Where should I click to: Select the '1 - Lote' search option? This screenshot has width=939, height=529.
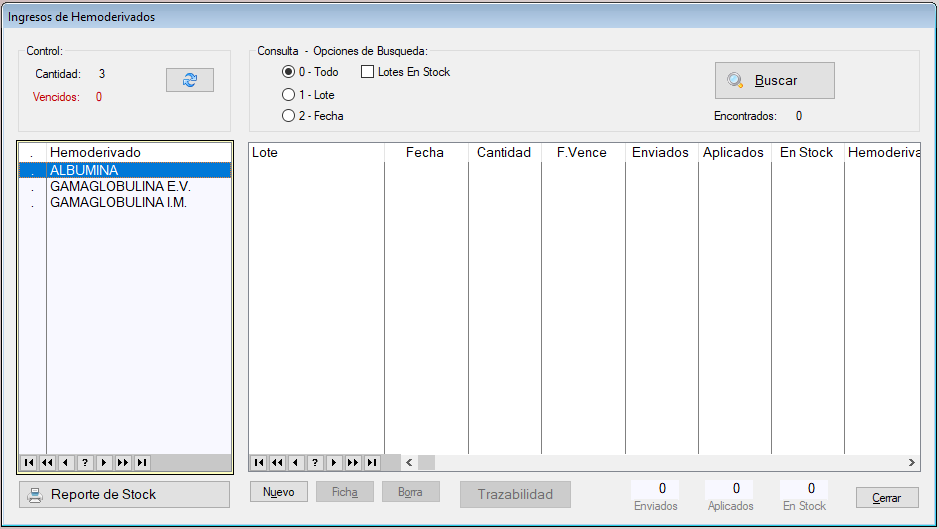pos(289,95)
